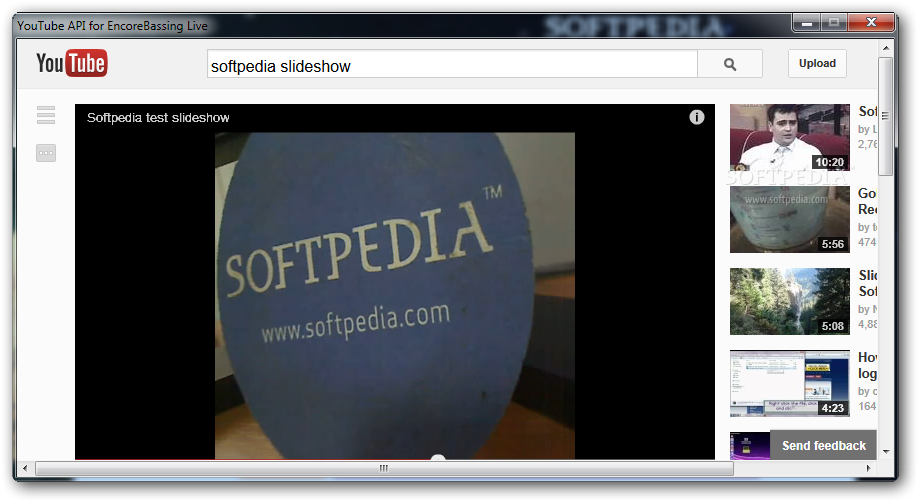Image resolution: width=919 pixels, height=502 pixels.
Task: Open the Softpedia test slideshow title link
Action: click(x=158, y=118)
